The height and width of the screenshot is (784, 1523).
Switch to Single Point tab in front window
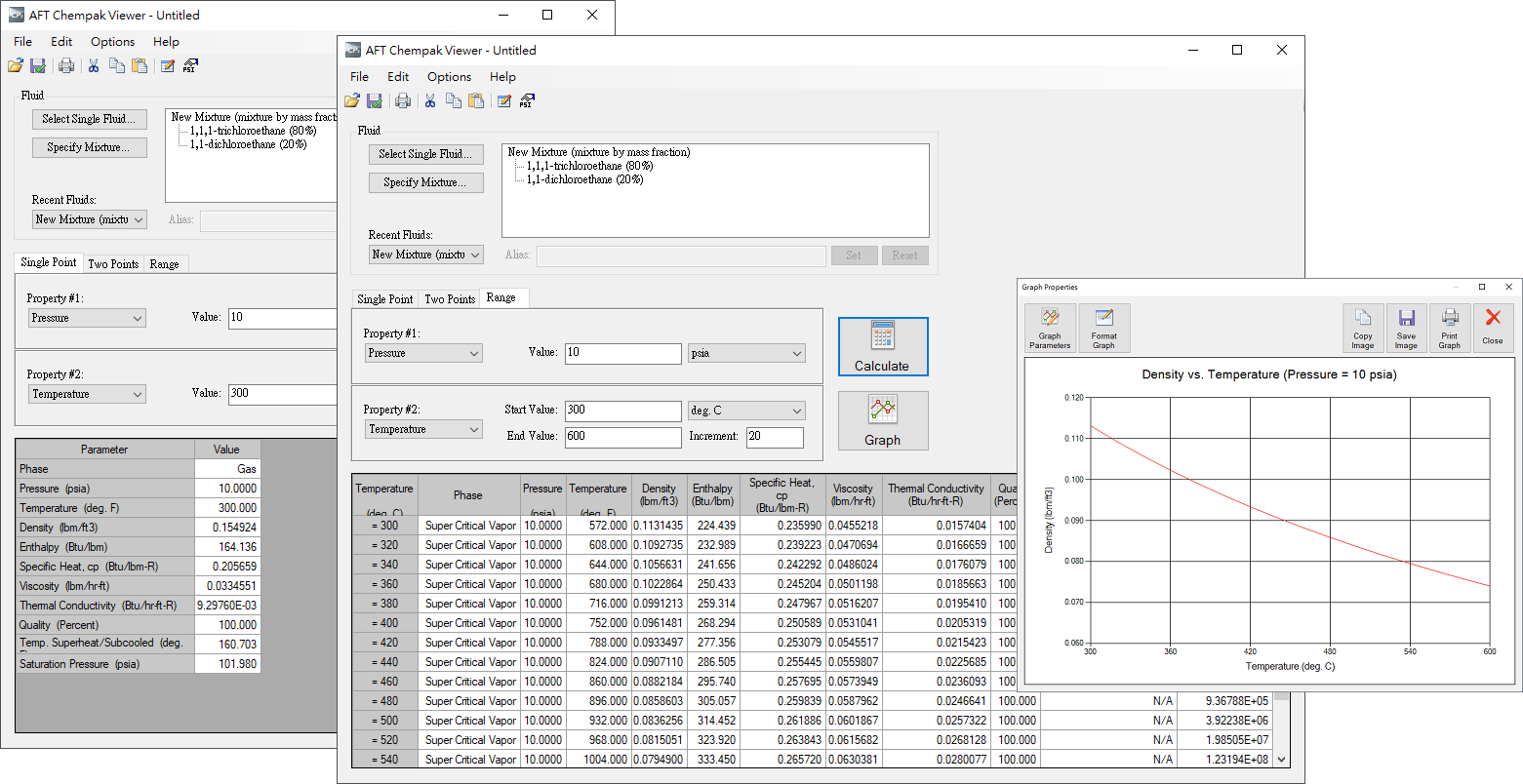point(385,299)
